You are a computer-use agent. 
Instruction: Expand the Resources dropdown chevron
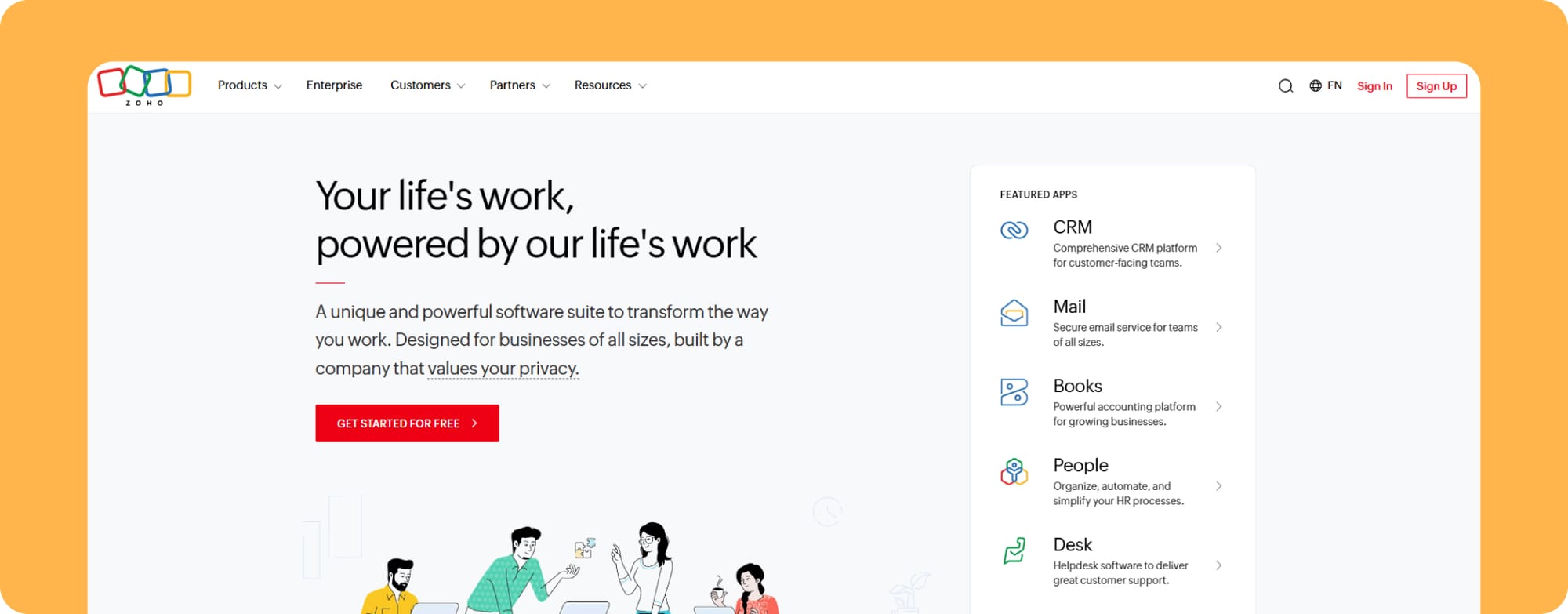(x=642, y=86)
